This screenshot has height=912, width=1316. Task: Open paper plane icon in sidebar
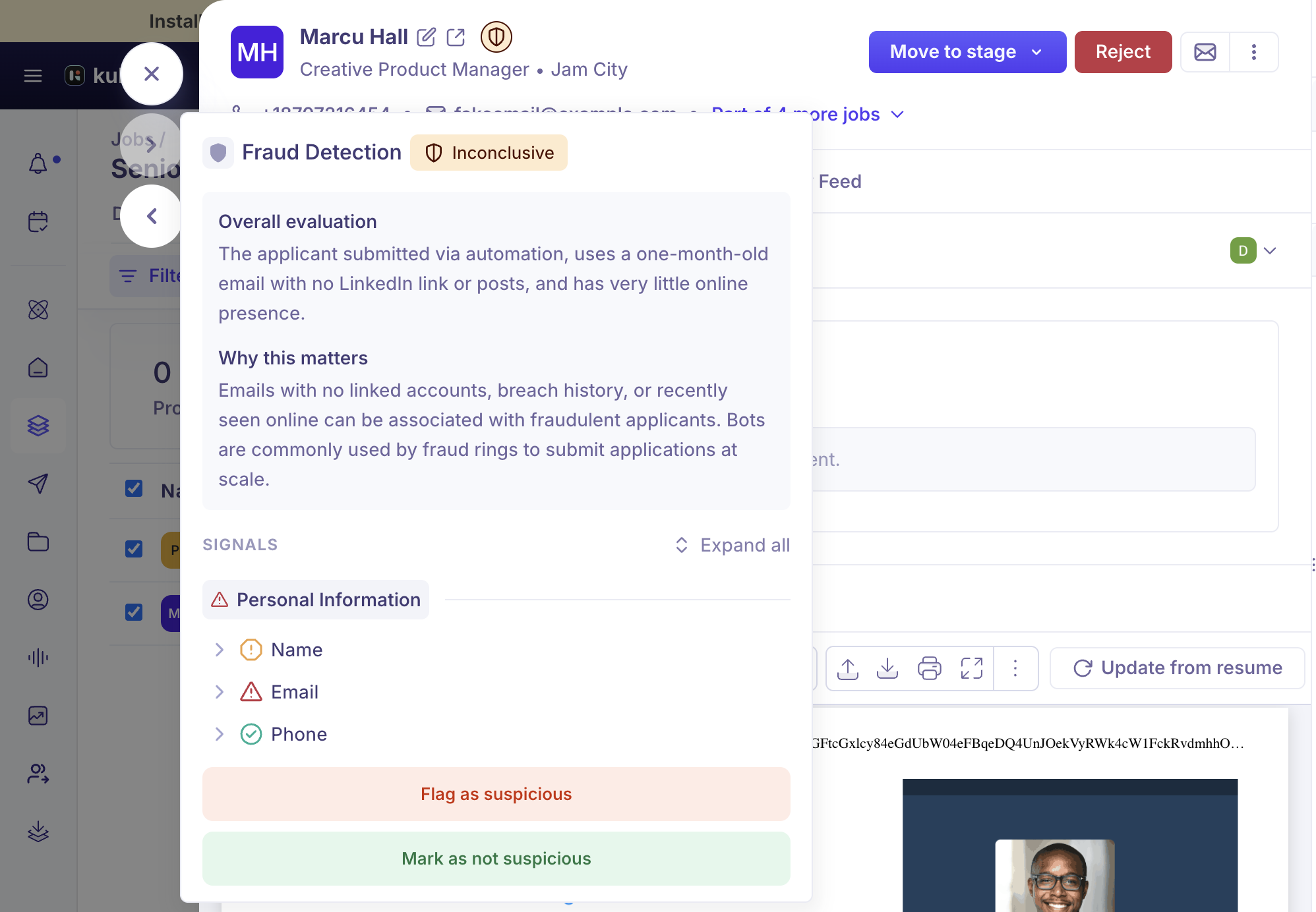38,484
